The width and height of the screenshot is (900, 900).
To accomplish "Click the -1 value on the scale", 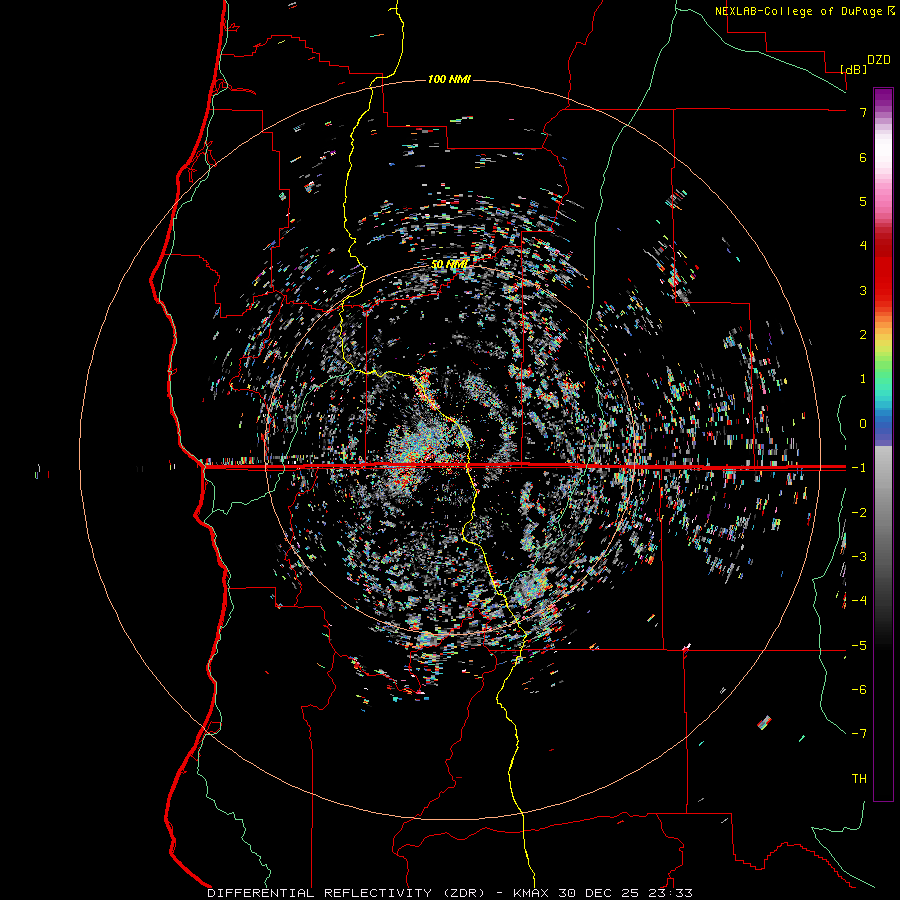I will coord(859,468).
